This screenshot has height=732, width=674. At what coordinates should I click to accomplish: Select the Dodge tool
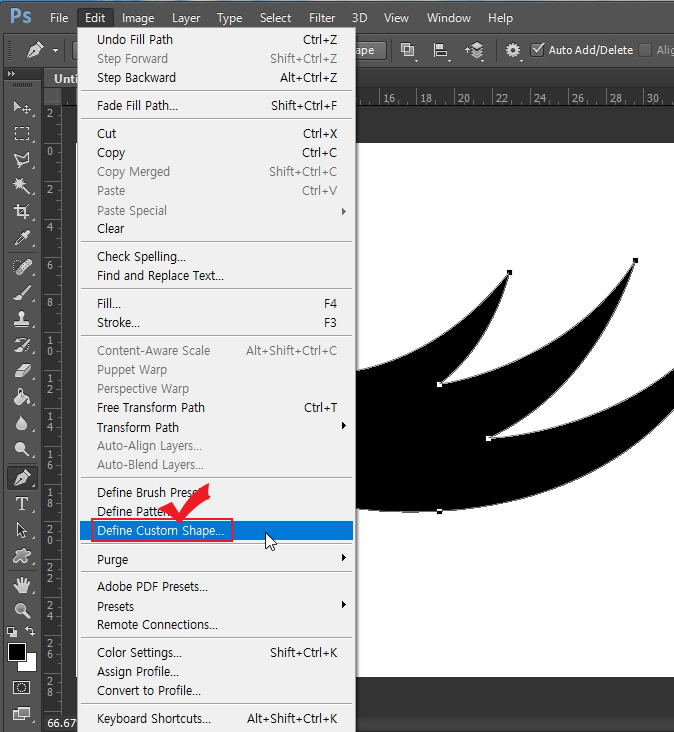21,449
